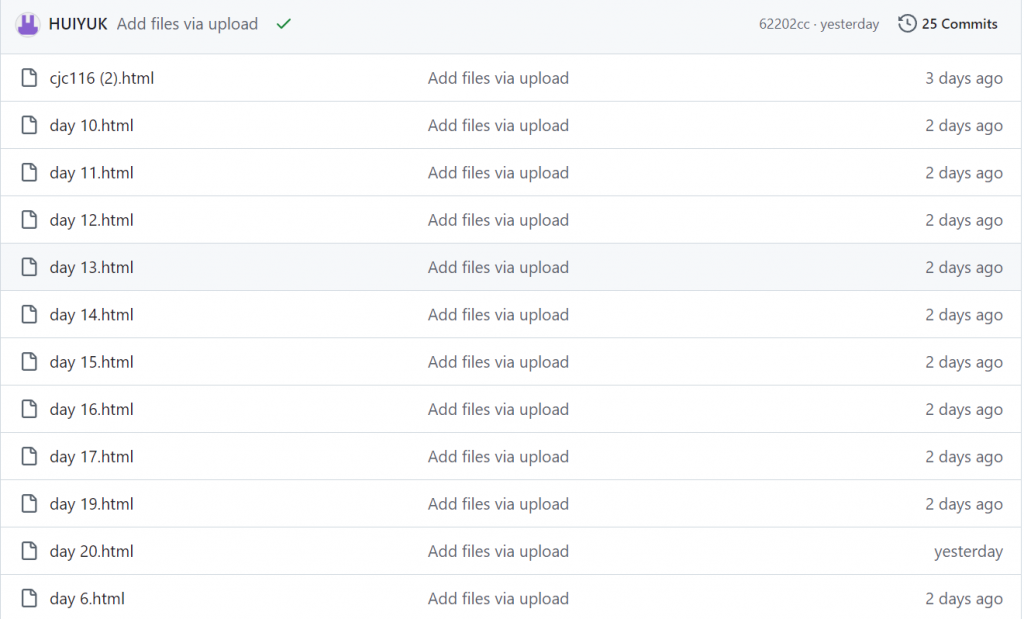Open commit hash 62202cc
Screen dimensions: 1024x619
(784, 24)
